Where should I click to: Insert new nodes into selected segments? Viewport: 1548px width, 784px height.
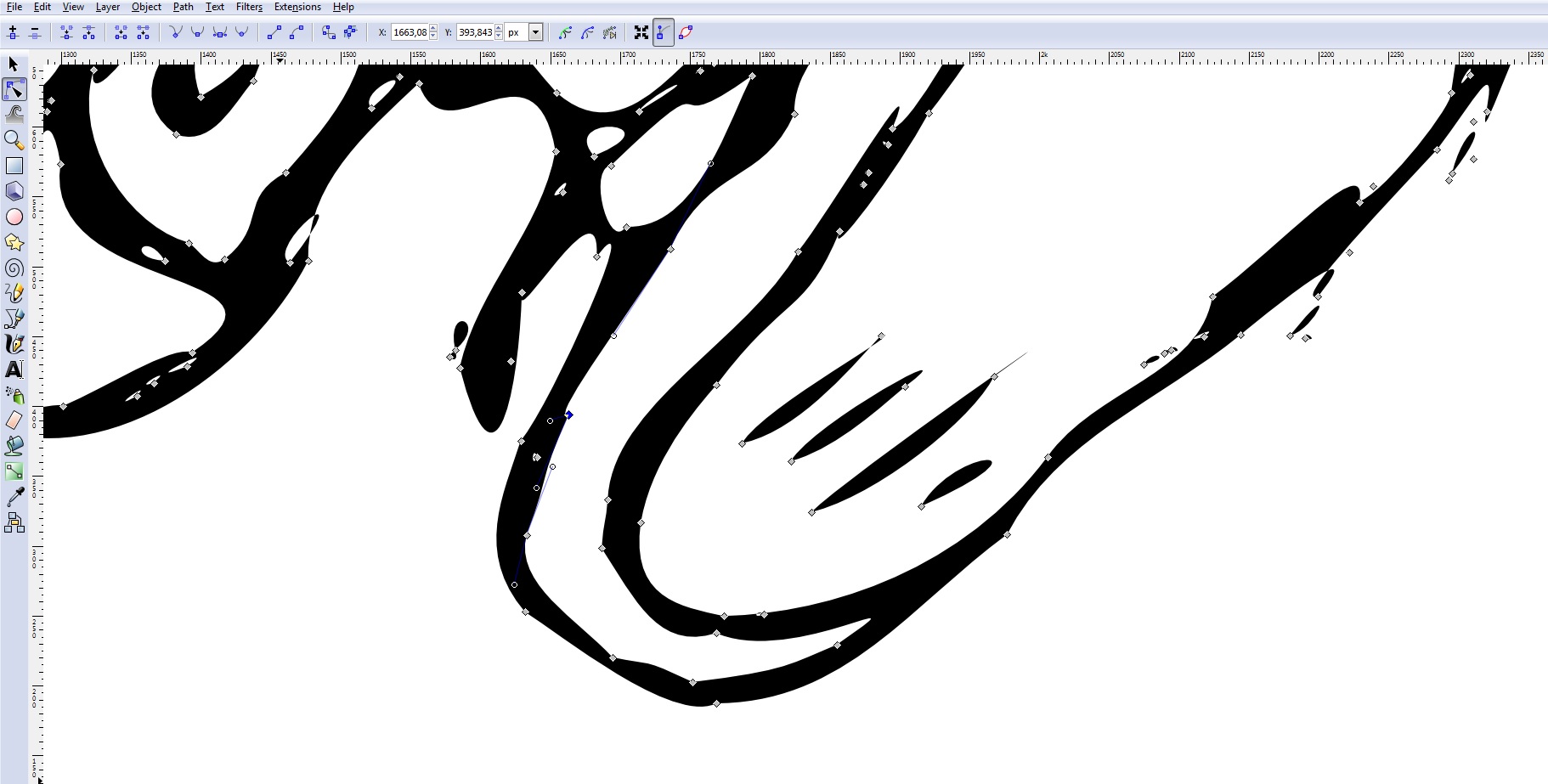[12, 32]
